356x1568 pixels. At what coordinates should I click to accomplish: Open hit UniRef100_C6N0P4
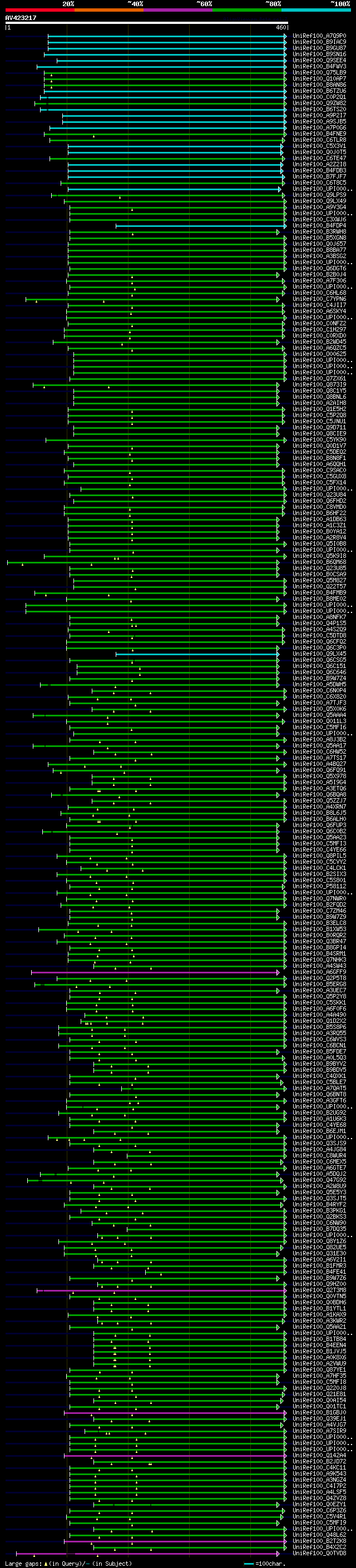click(319, 690)
